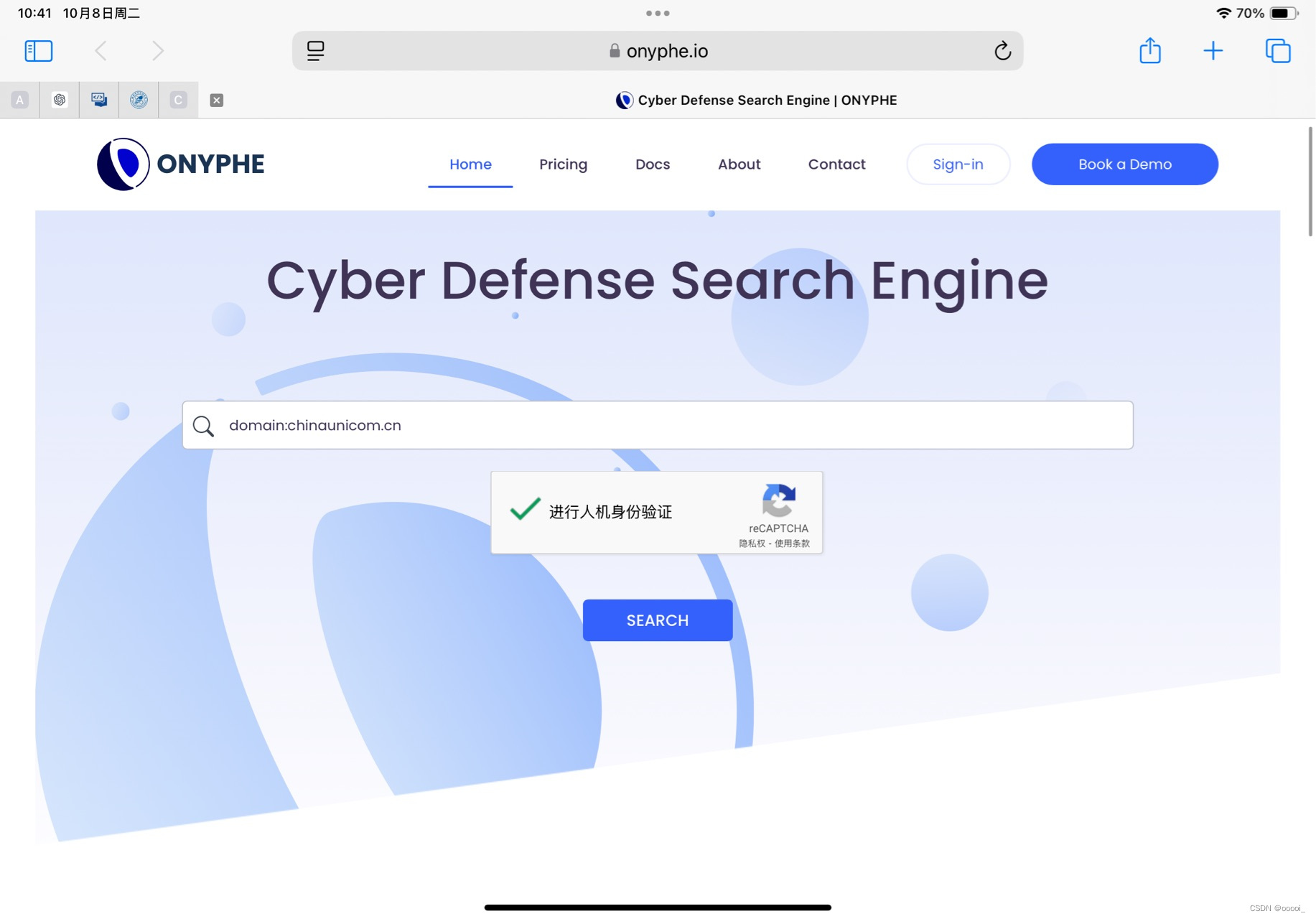Click the Sign-in button
1316x919 pixels.
pos(958,164)
